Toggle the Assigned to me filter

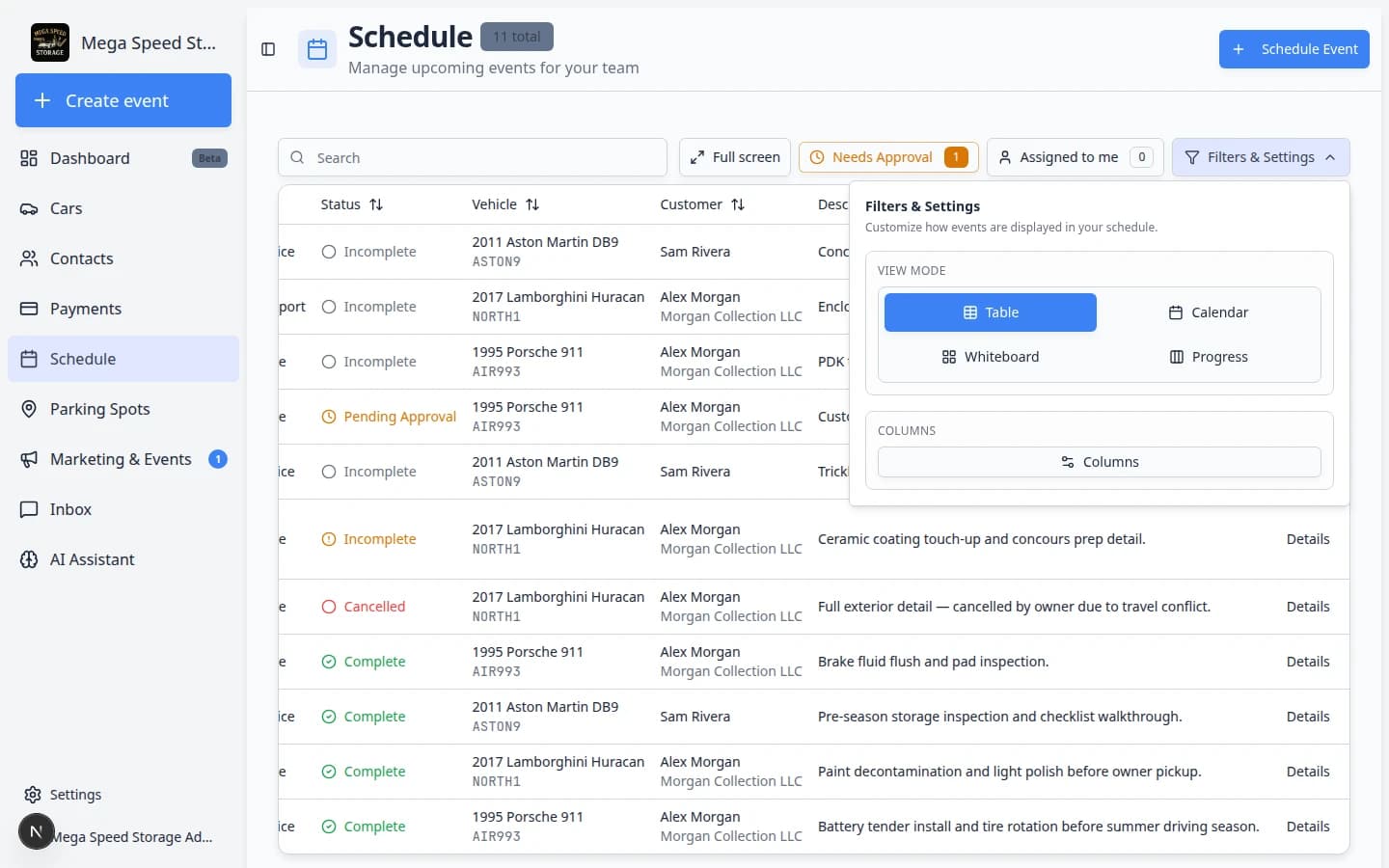[1076, 157]
